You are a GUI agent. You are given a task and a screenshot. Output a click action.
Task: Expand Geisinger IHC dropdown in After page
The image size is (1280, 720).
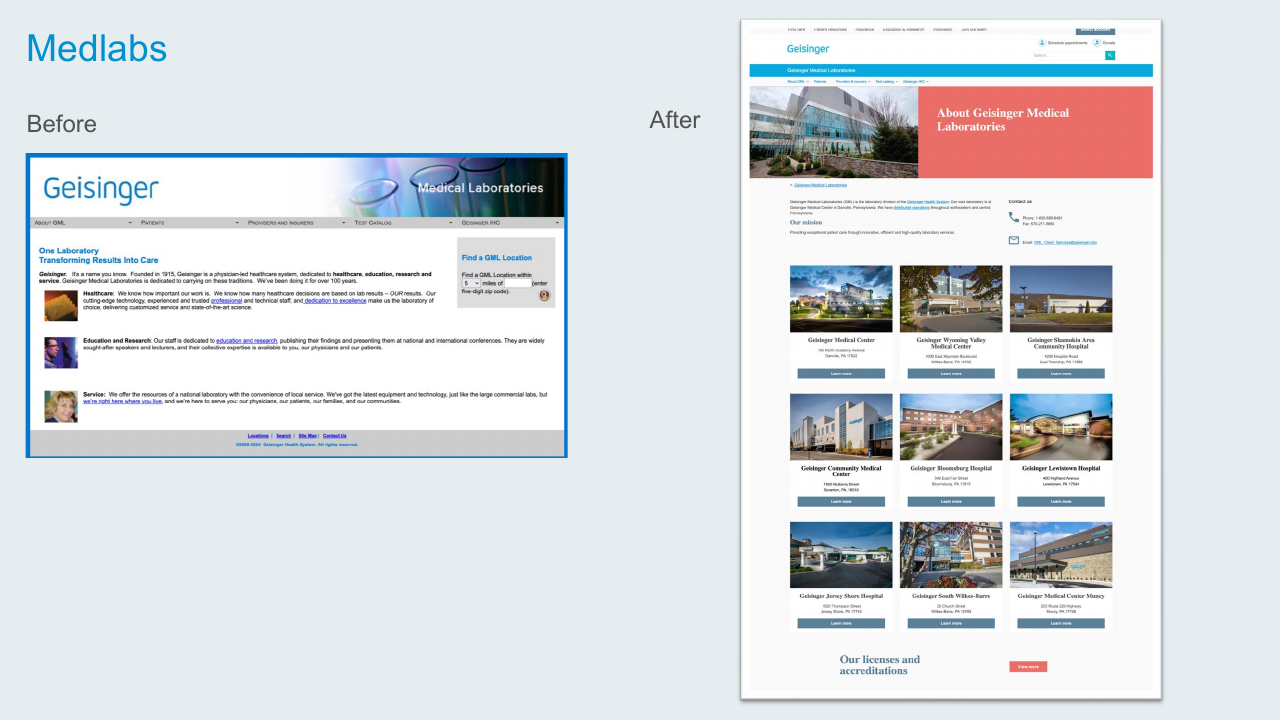coord(916,81)
